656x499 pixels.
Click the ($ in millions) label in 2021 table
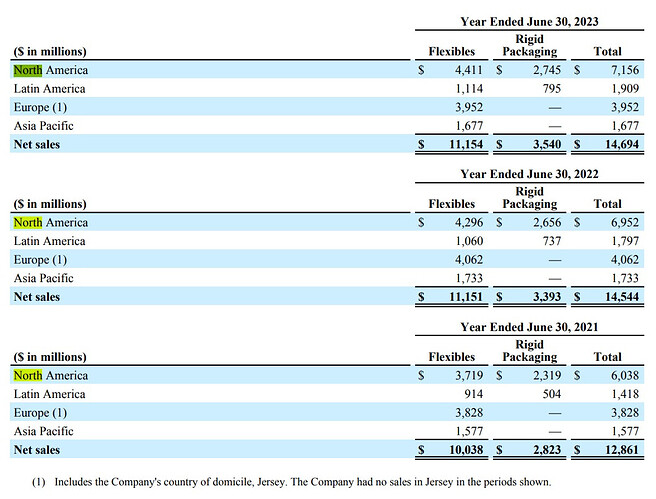tap(50, 357)
